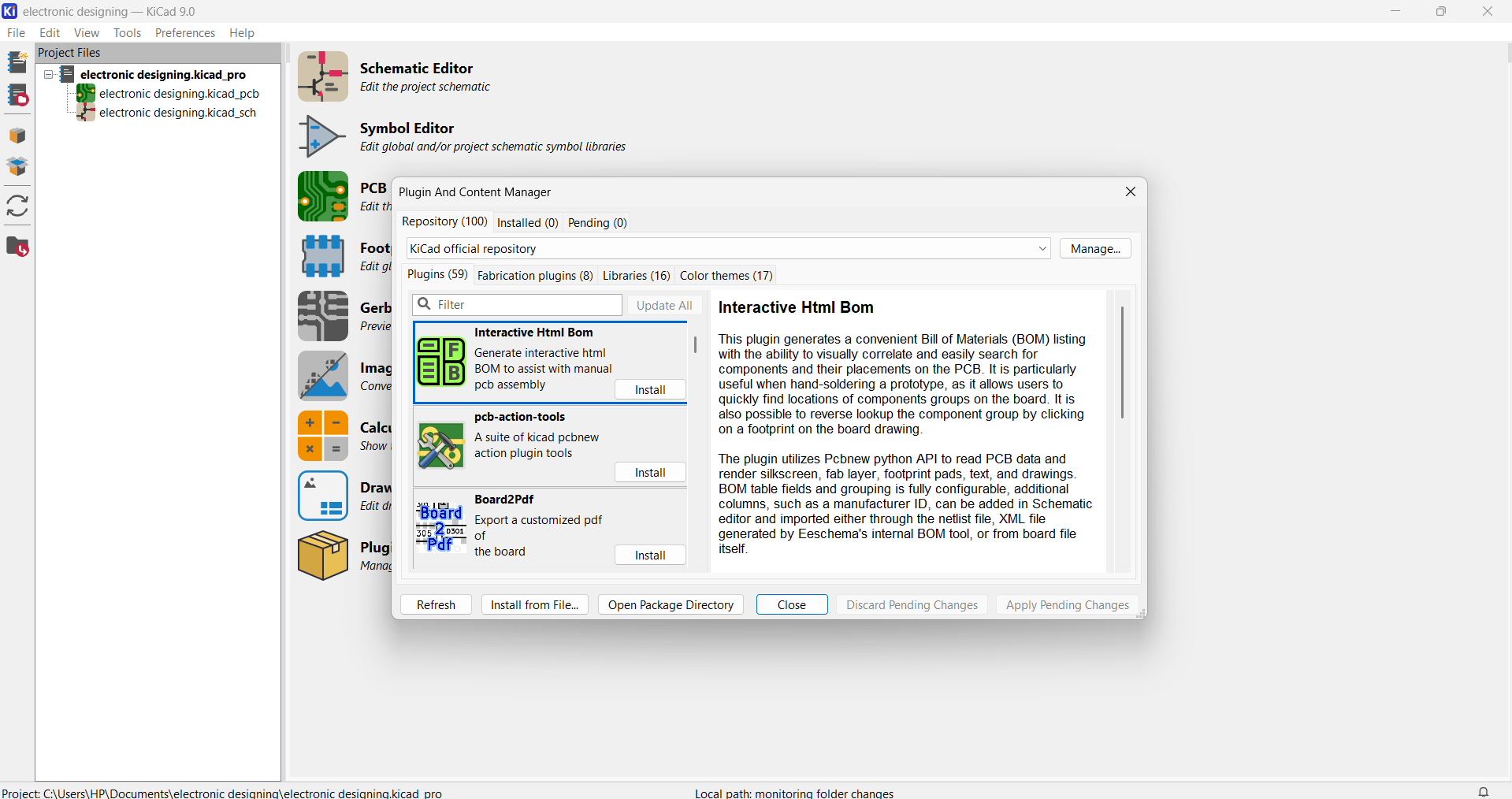Click the Update All button

(x=664, y=306)
